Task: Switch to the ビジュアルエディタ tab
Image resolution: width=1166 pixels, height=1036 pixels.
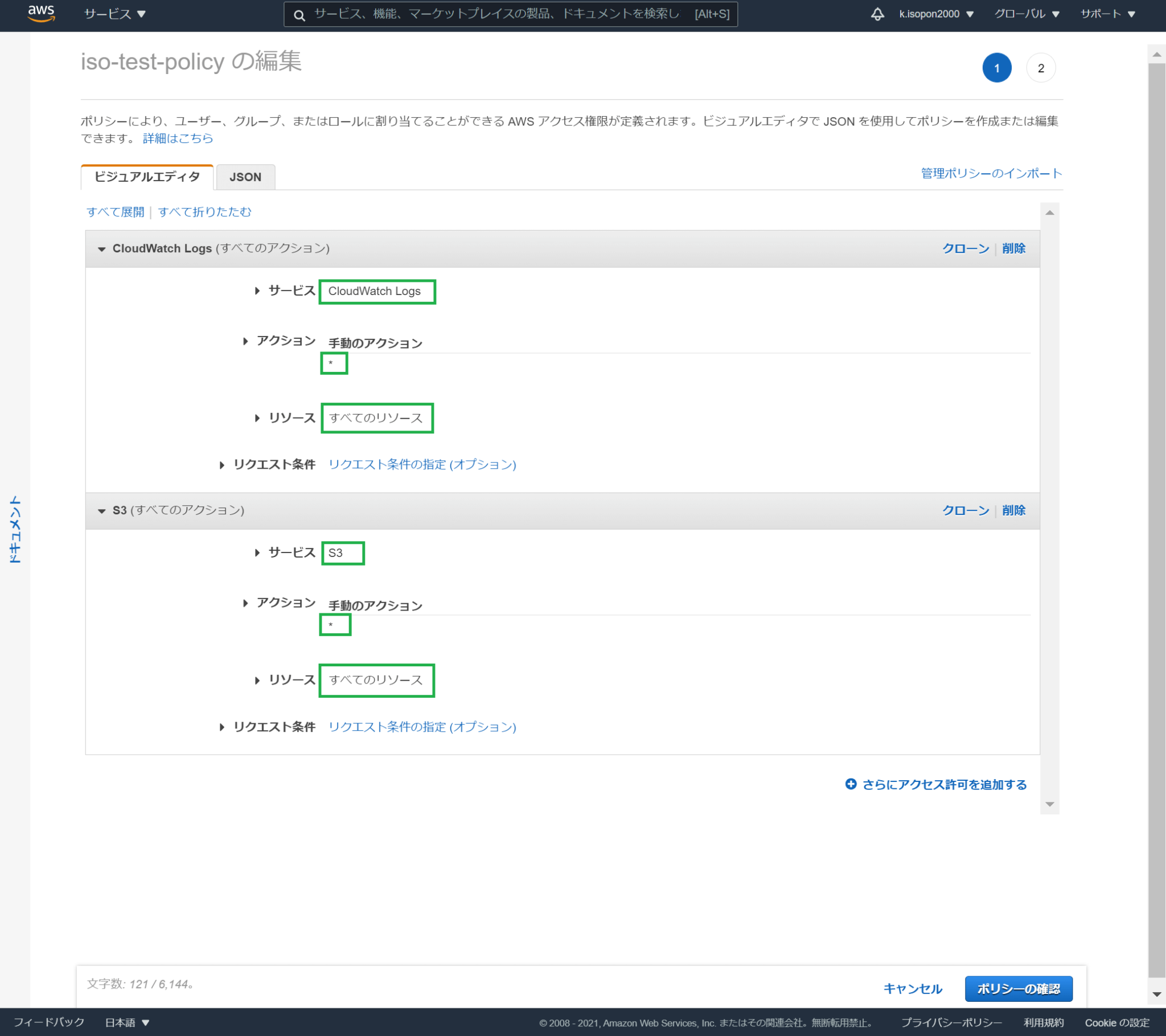Action: click(147, 177)
